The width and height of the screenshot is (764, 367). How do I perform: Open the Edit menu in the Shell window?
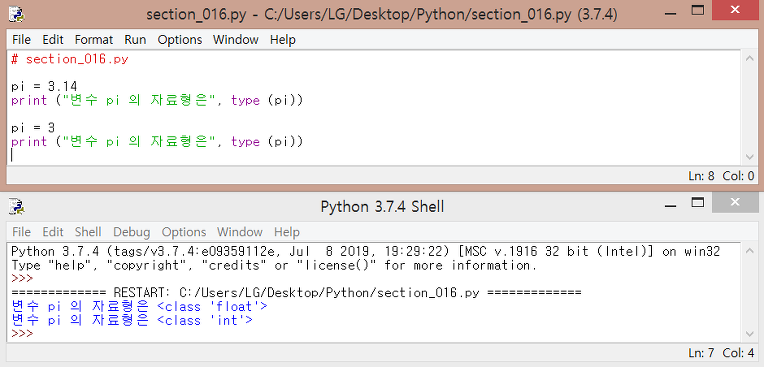(53, 232)
